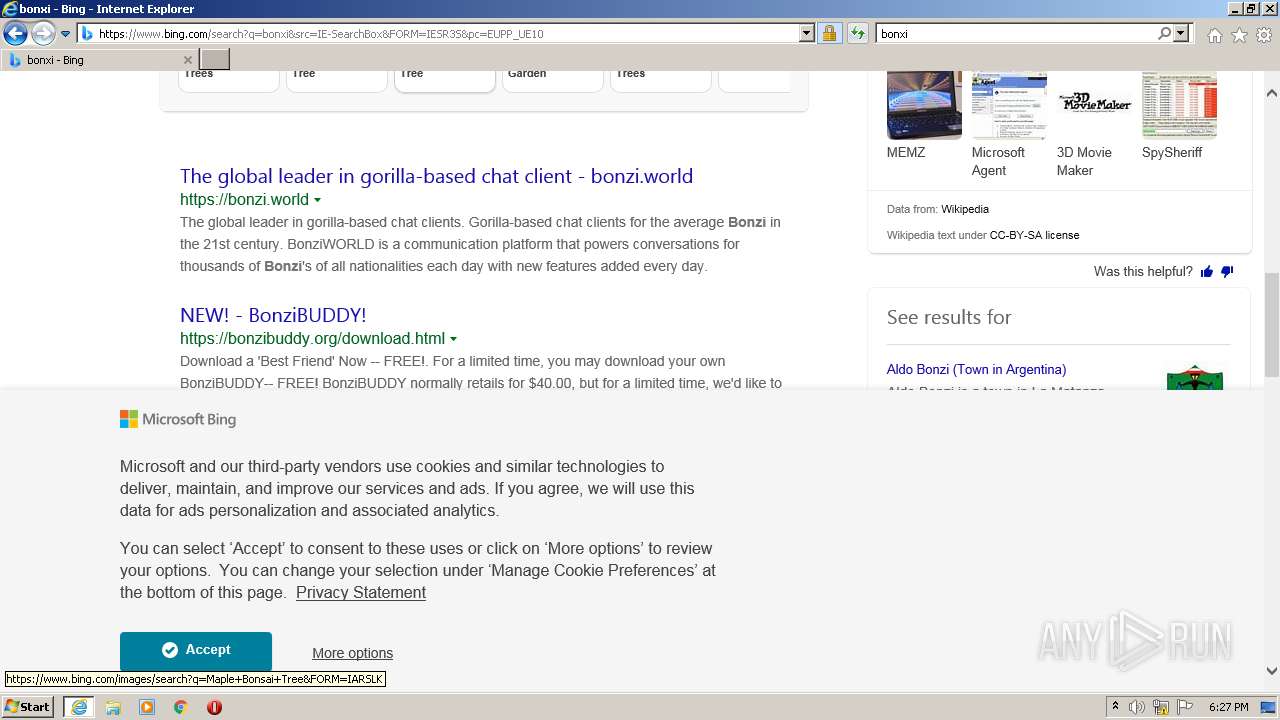Click the Microsoft Bing logo
This screenshot has height=720, width=1280.
[178, 420]
